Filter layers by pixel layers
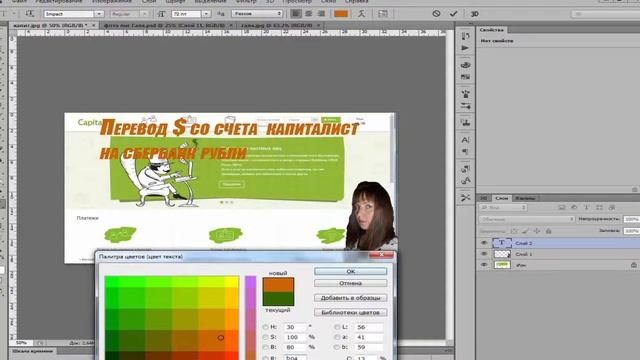This screenshot has width=640, height=360. pos(562,208)
